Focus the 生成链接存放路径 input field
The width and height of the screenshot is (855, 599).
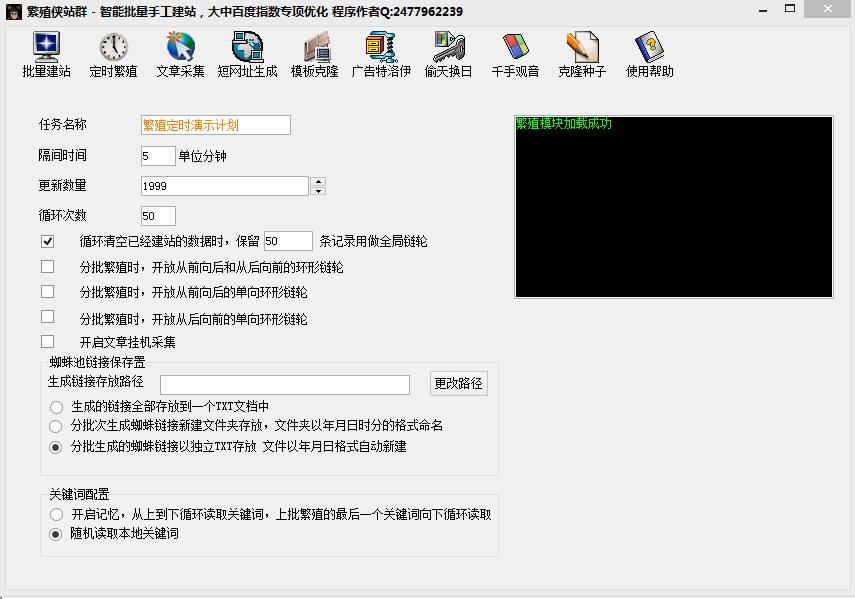[285, 385]
